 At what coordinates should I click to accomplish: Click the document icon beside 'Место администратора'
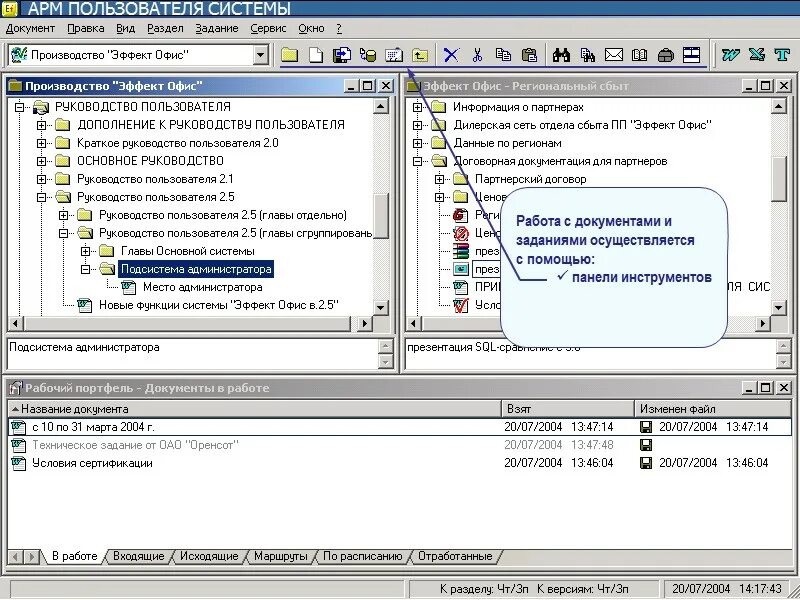(129, 287)
